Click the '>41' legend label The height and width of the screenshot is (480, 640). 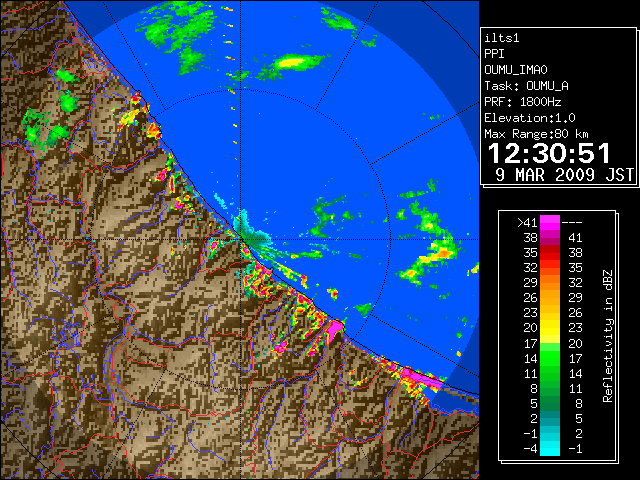pyautogui.click(x=527, y=223)
